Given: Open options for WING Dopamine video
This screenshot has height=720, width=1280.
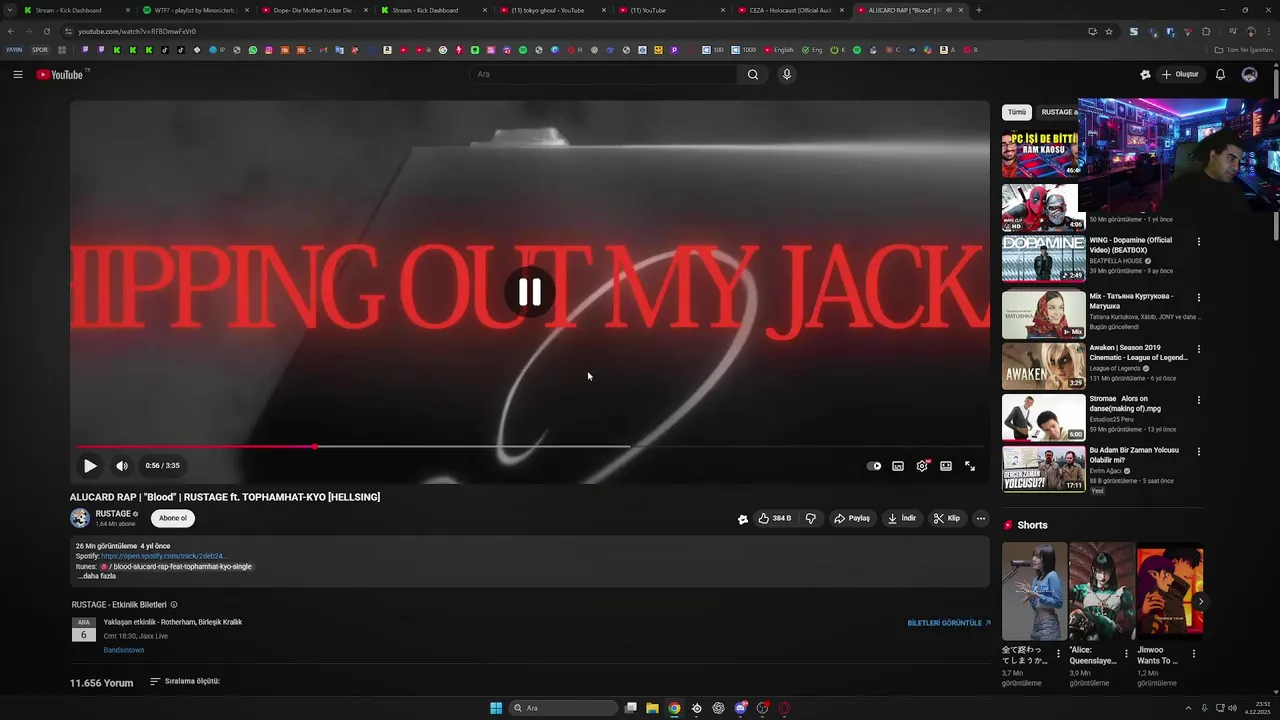Looking at the screenshot, I should 1199,241.
